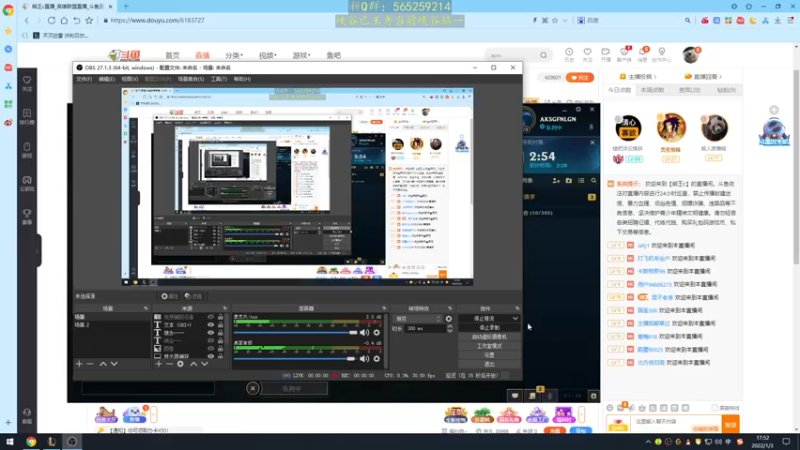Remove selected source with minus icon

169,364
